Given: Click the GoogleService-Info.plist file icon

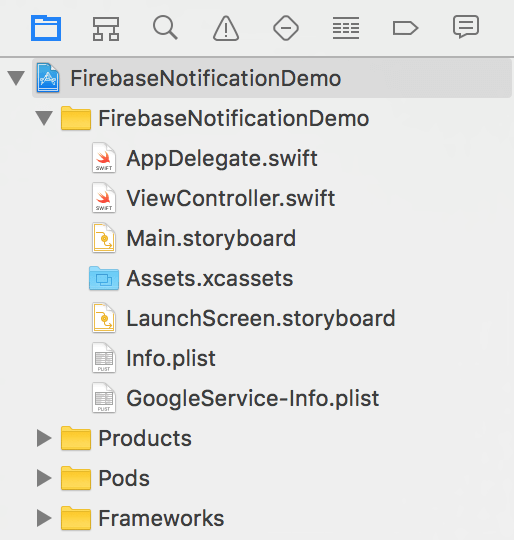Looking at the screenshot, I should tap(104, 397).
